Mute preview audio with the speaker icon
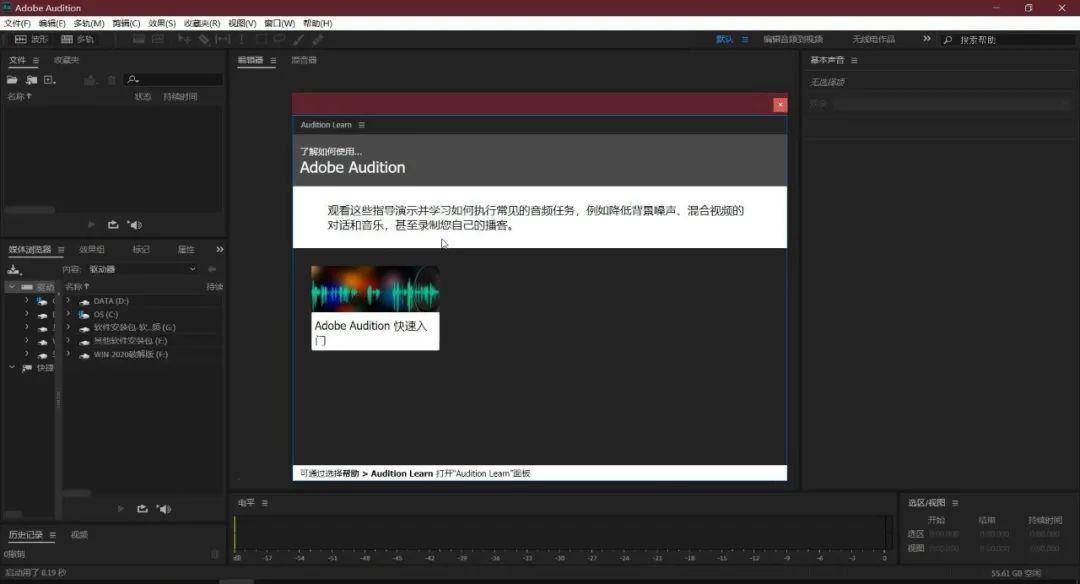1080x584 pixels. pyautogui.click(x=135, y=225)
